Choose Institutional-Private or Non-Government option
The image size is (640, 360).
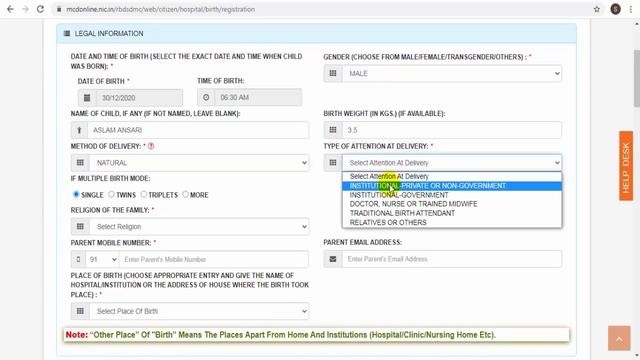[452, 186]
